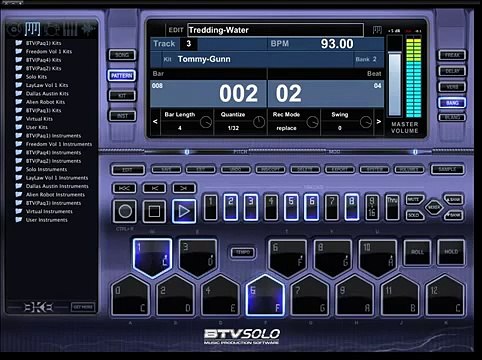Toggle track 4 button
Viewport: 482px width, 360px height.
271,207
